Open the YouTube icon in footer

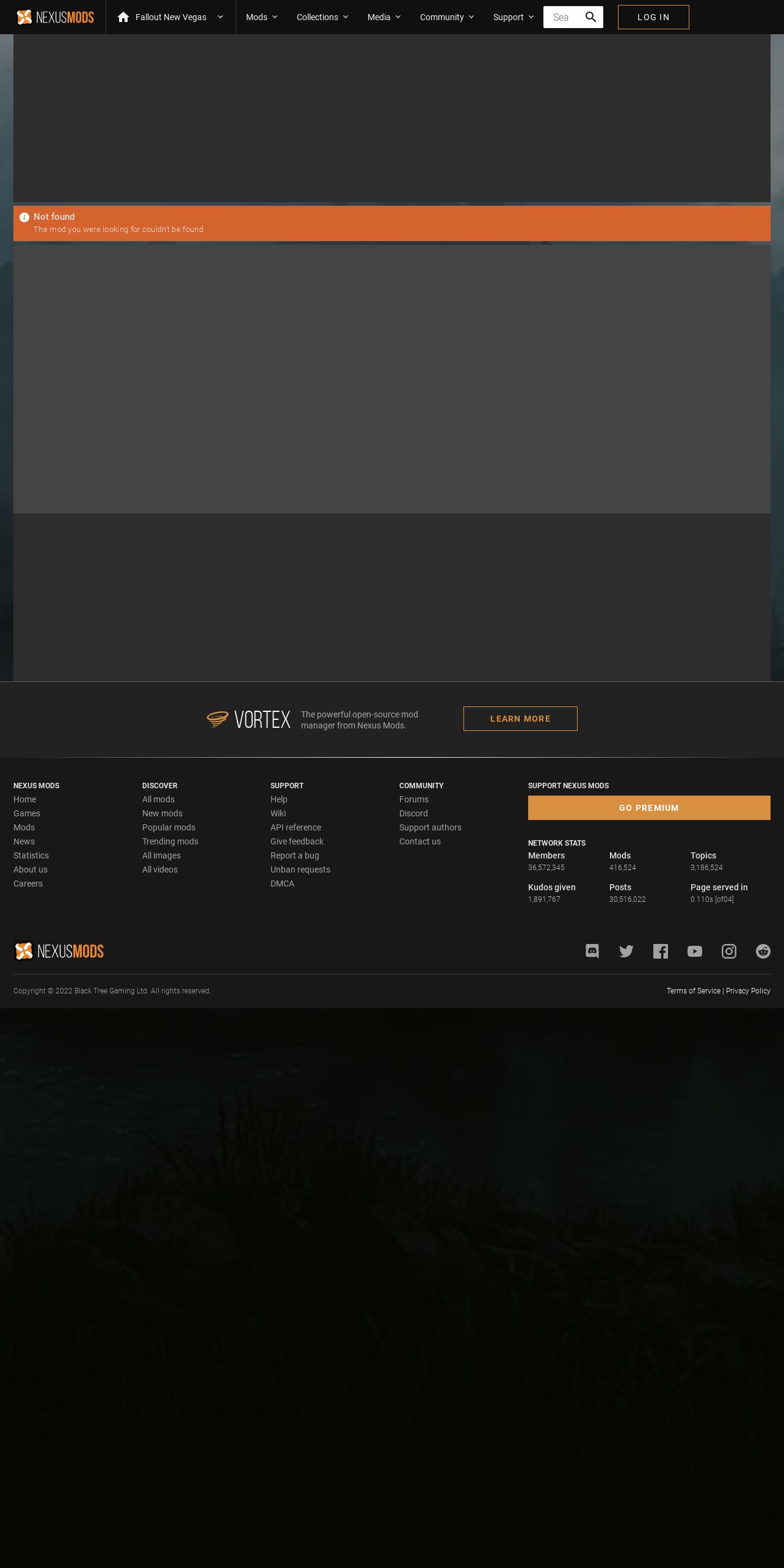695,951
